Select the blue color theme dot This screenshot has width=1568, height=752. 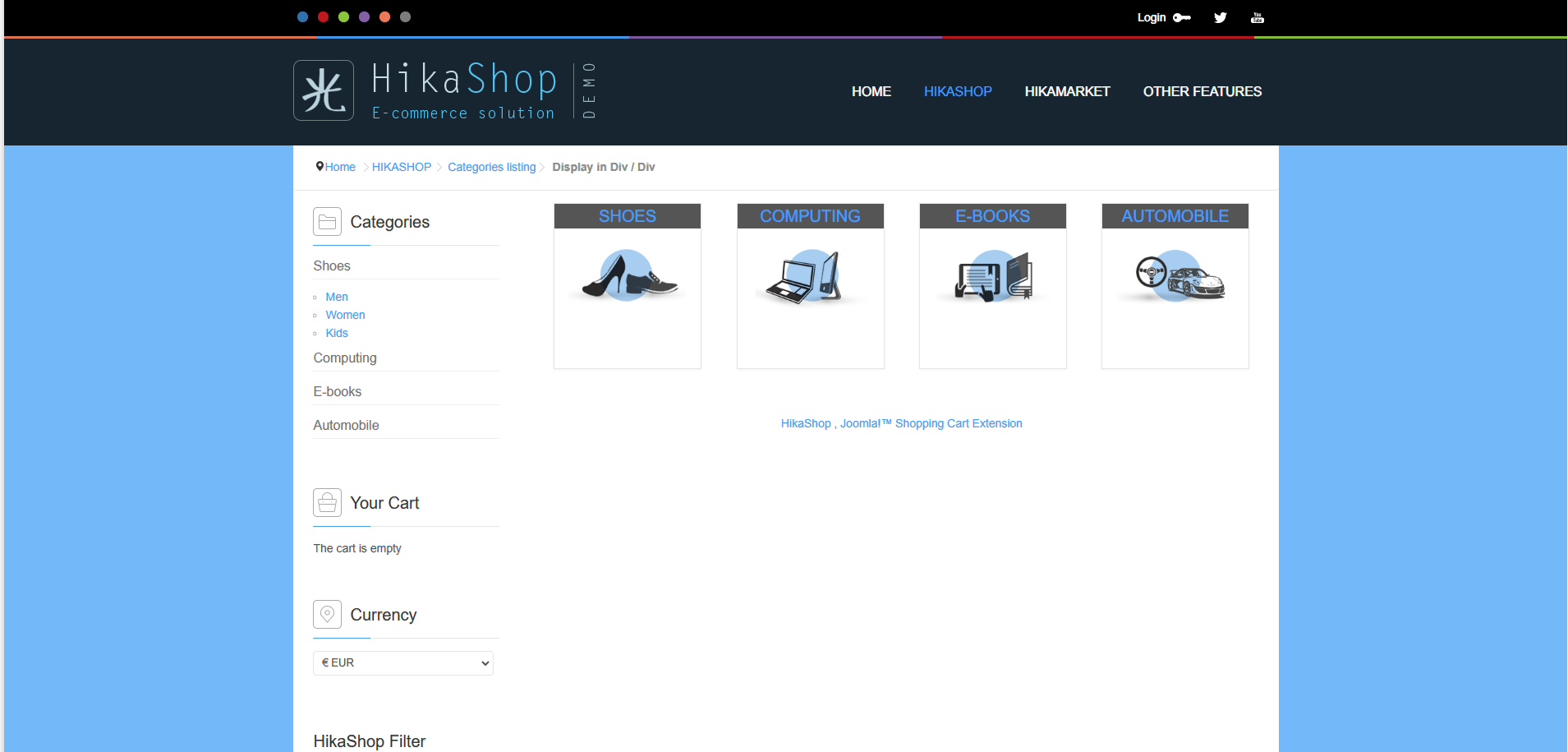[x=303, y=16]
